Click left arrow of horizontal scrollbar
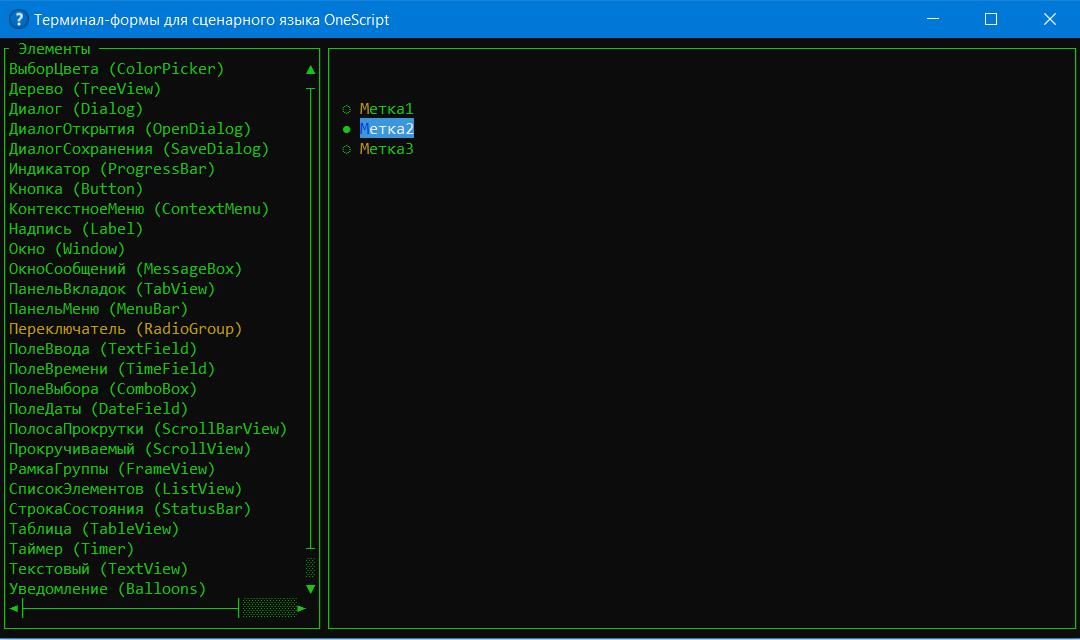The image size is (1080, 640). point(14,608)
